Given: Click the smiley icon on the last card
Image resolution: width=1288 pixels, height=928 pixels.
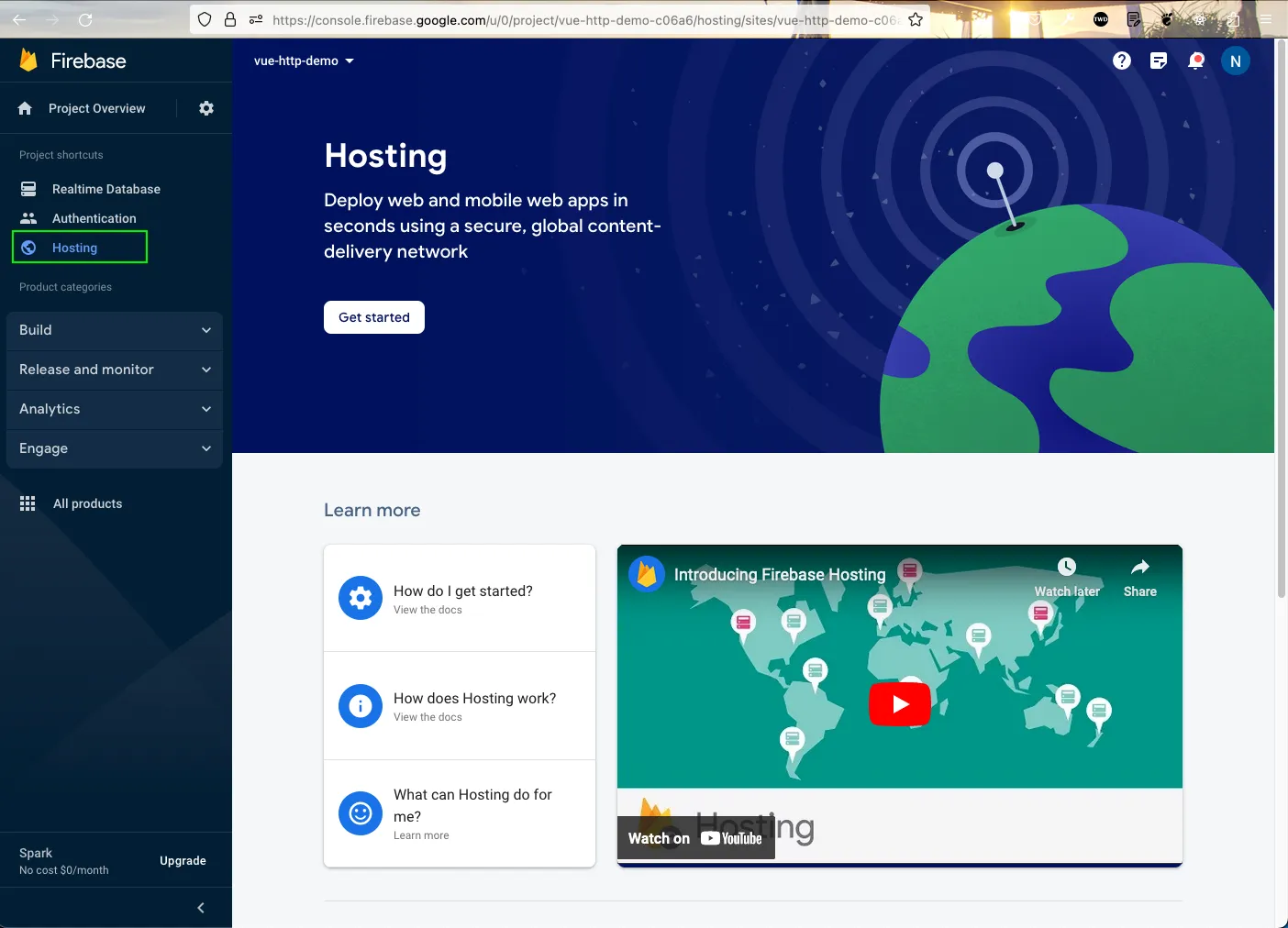Looking at the screenshot, I should click(361, 813).
